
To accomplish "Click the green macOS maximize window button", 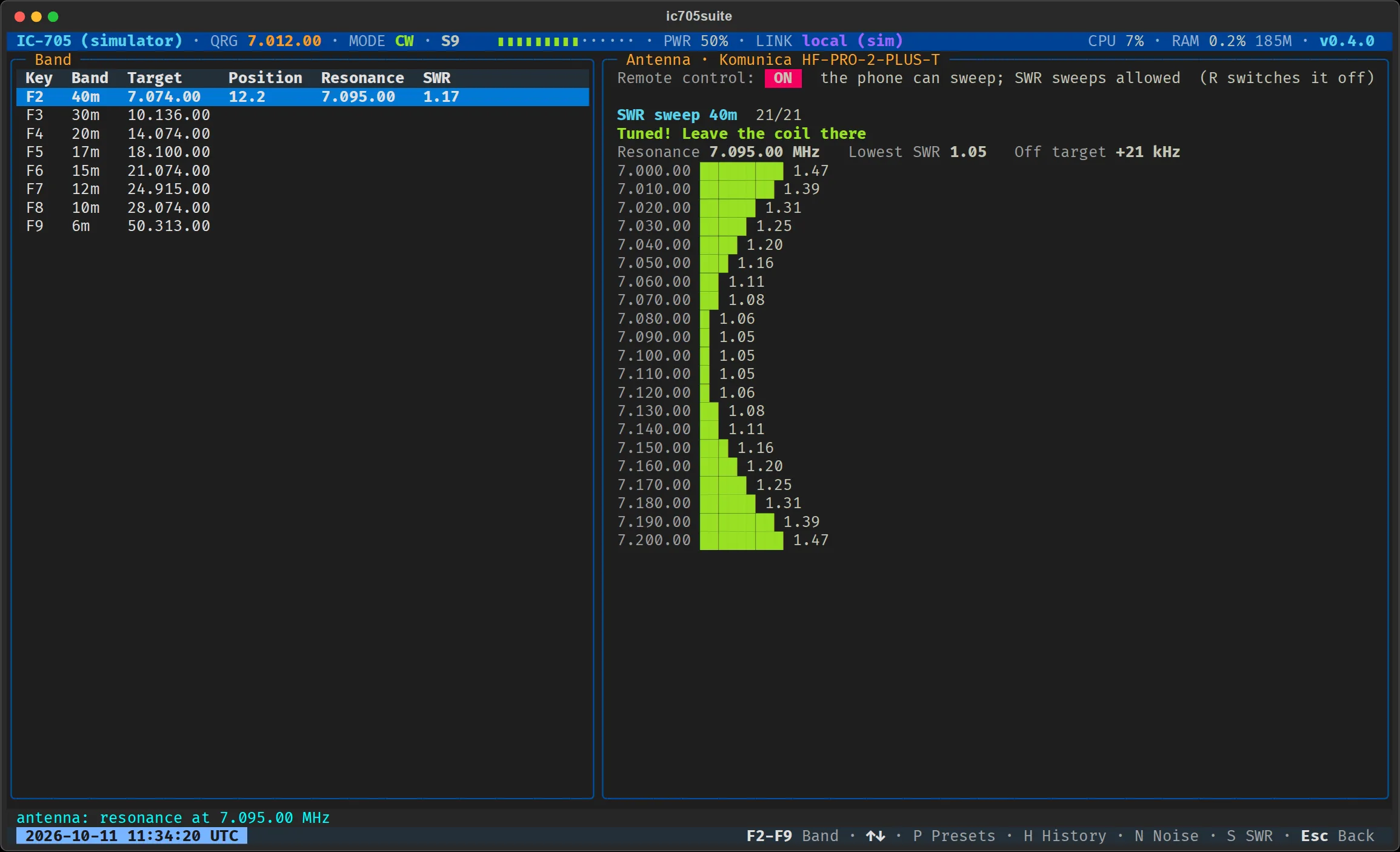I will pos(53,16).
